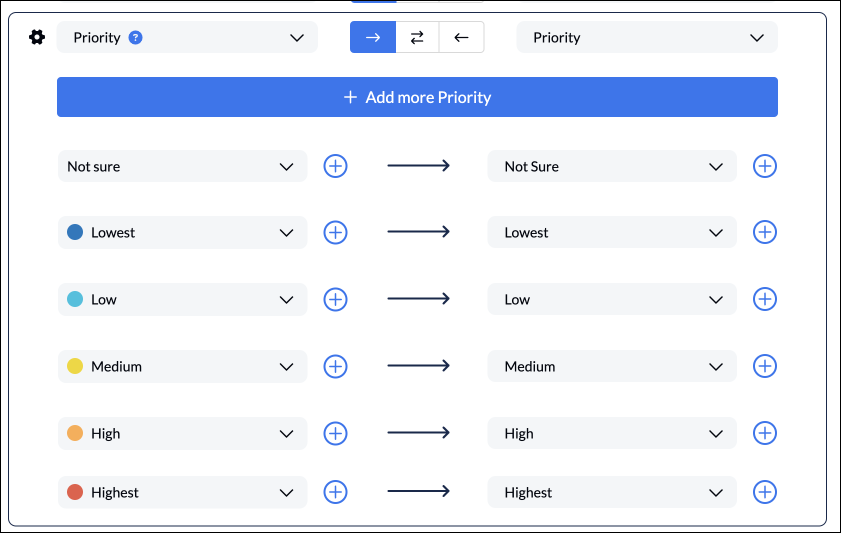Select the two-way sync direction toggle
Image resolution: width=841 pixels, height=533 pixels.
[x=417, y=38]
